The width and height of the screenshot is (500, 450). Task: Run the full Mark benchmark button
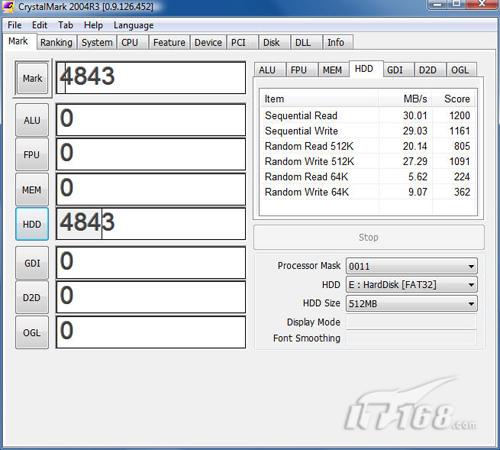point(32,79)
